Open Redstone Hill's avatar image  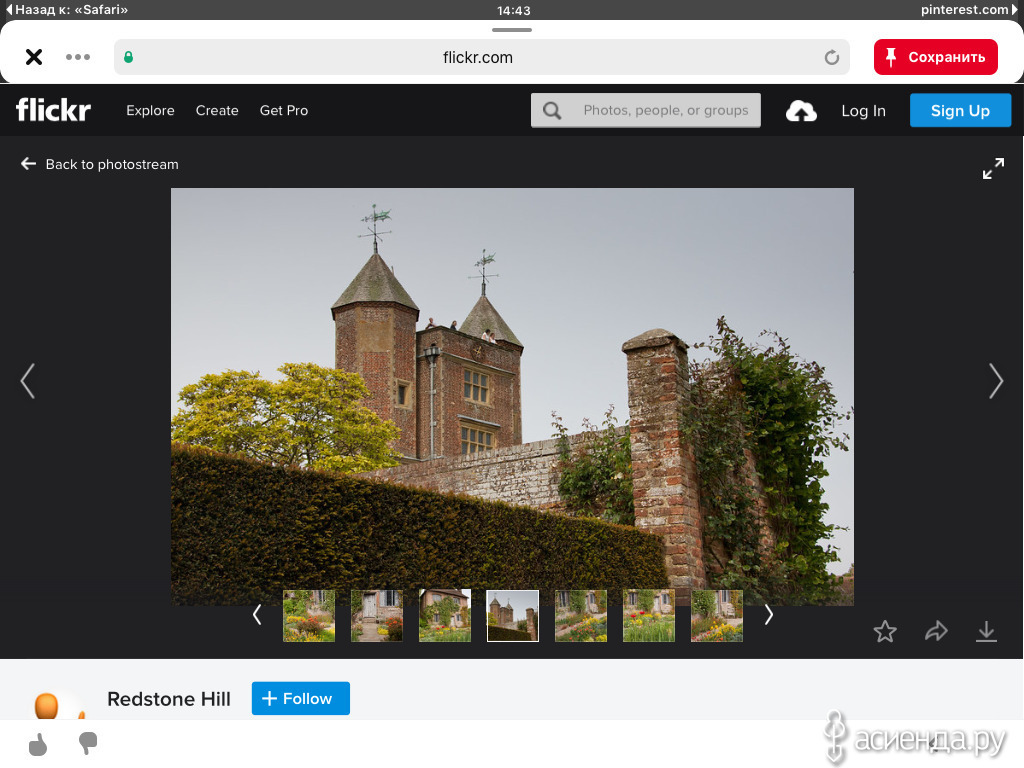pyautogui.click(x=59, y=705)
